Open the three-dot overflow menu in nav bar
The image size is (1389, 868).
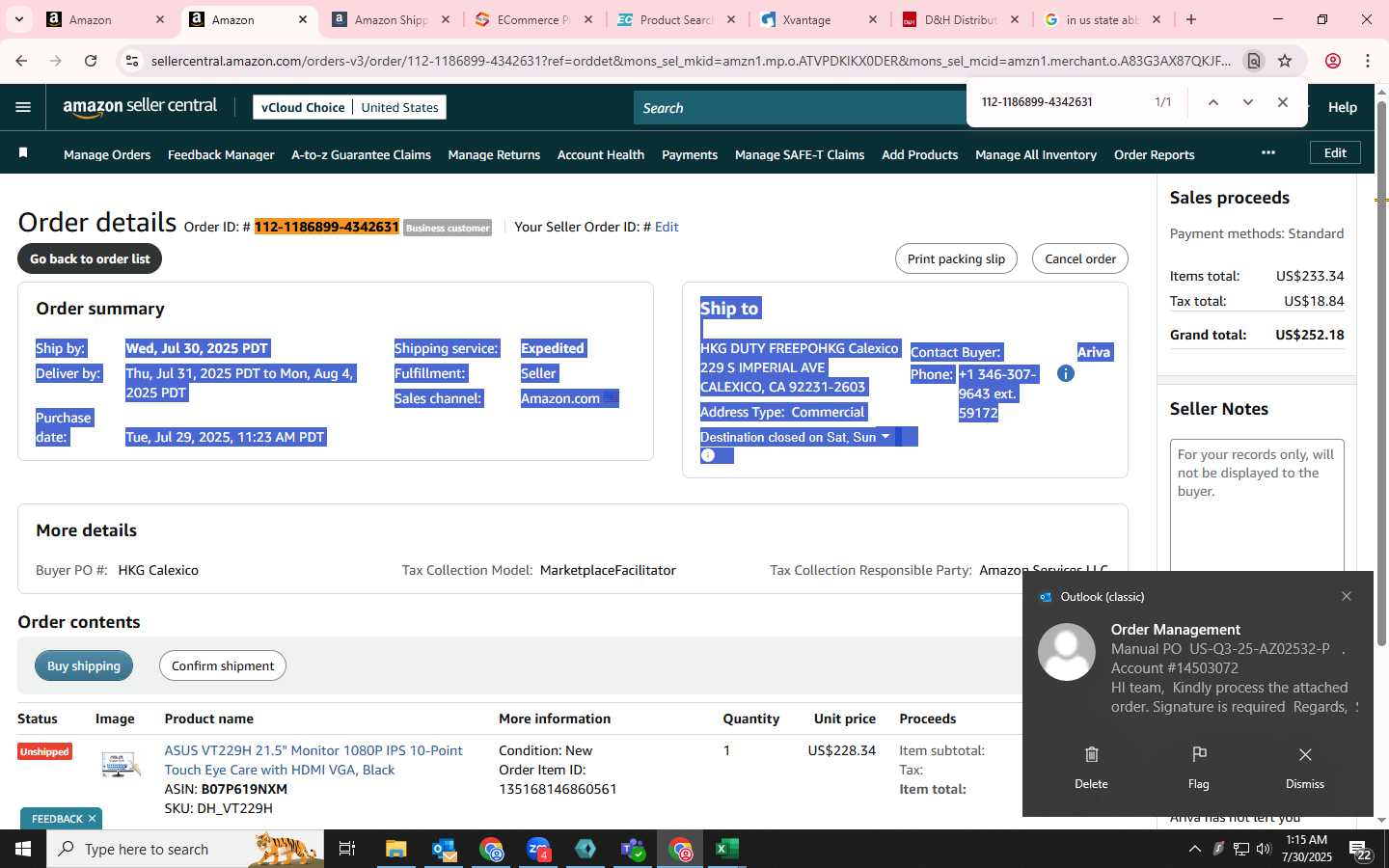pos(1267,152)
